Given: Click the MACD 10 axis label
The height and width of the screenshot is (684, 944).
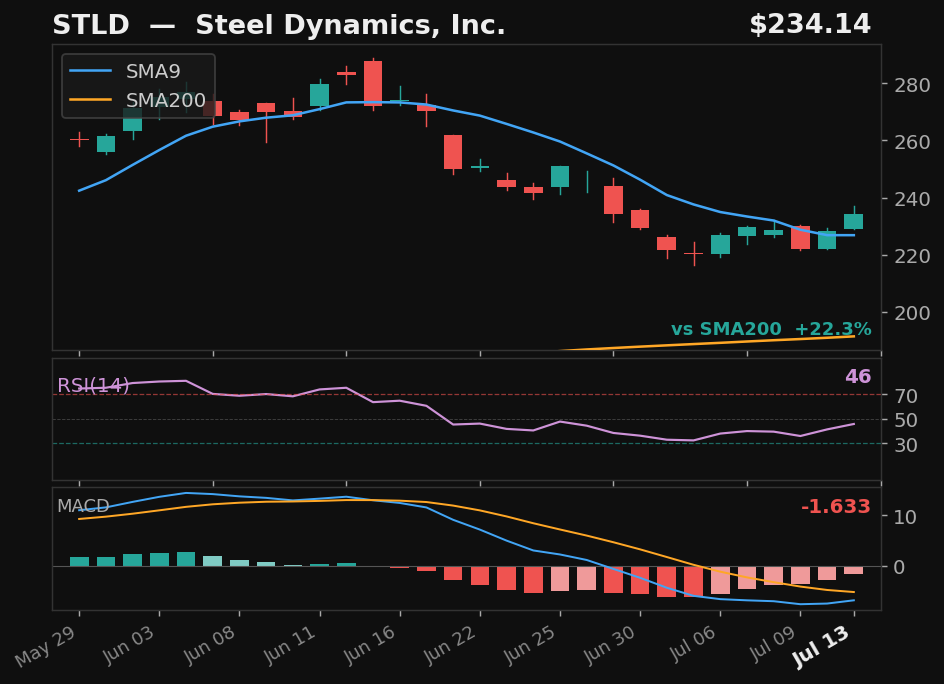Looking at the screenshot, I should [905, 517].
